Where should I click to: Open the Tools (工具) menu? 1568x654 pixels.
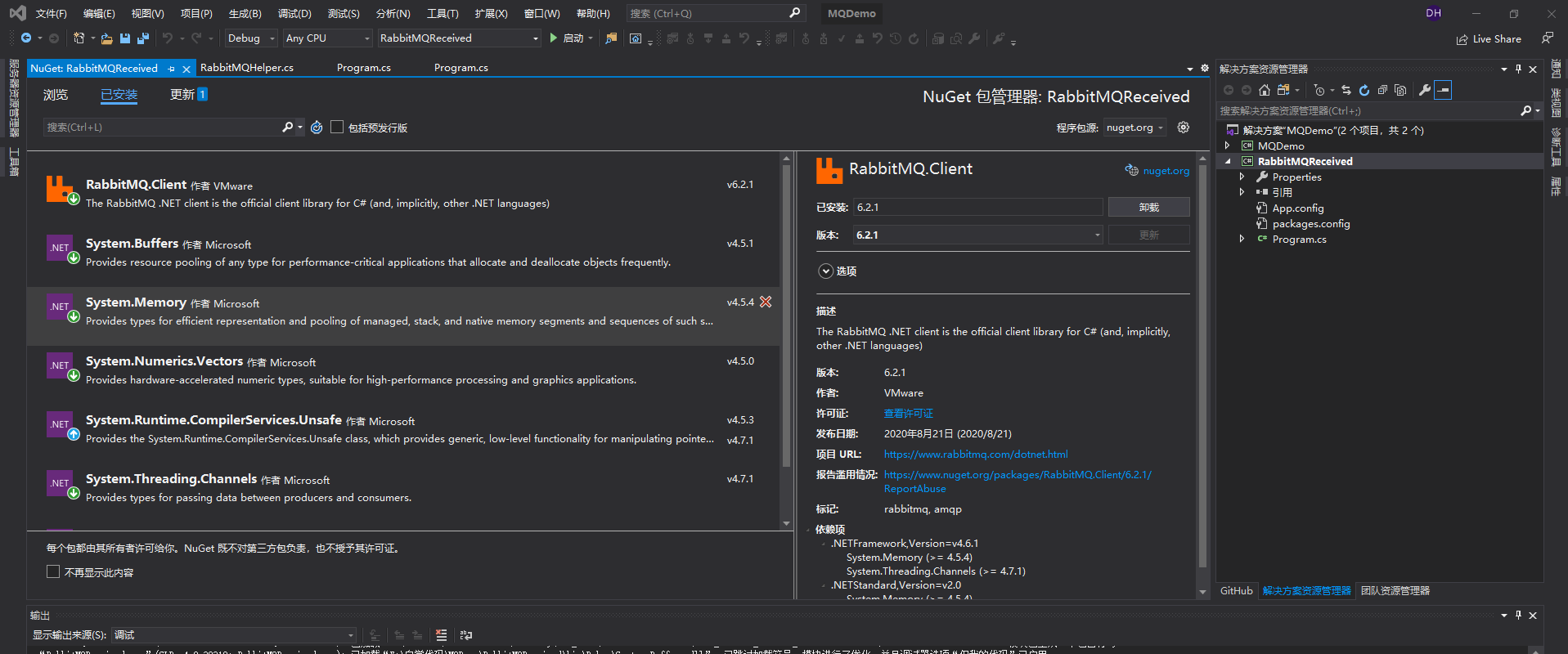point(443,14)
